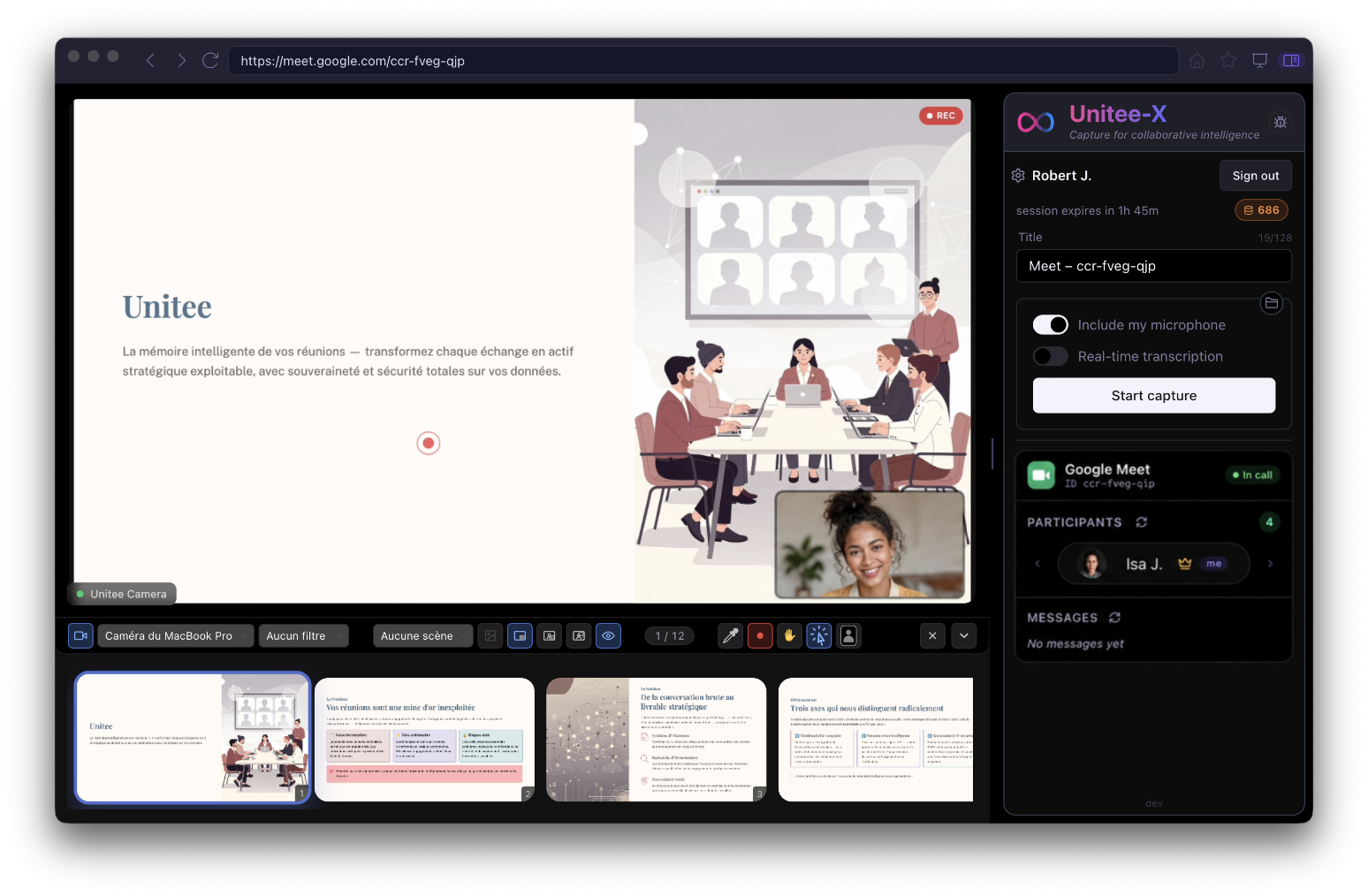Click the Unitee-X infinity logo
Viewport: 1368px width, 896px height.
(1036, 122)
